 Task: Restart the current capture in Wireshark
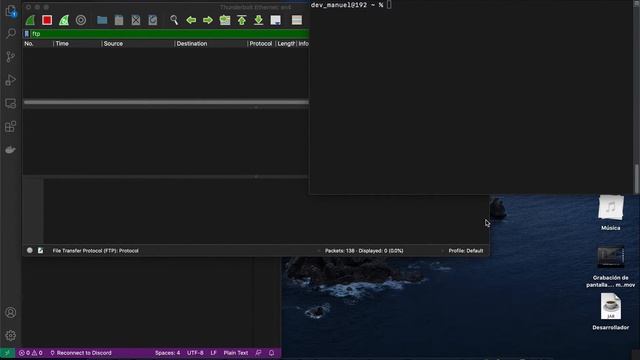click(64, 20)
